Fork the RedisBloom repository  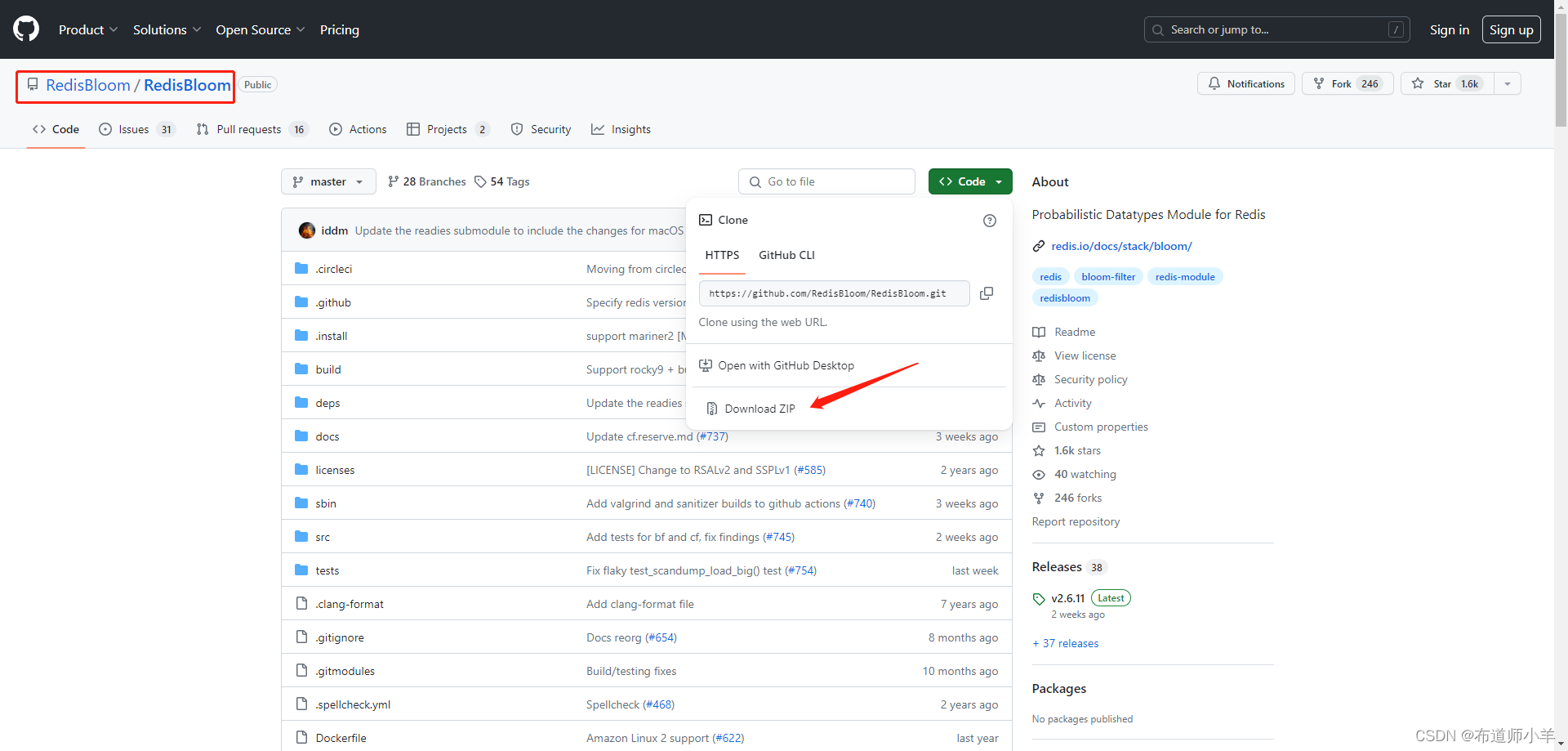click(x=1347, y=84)
